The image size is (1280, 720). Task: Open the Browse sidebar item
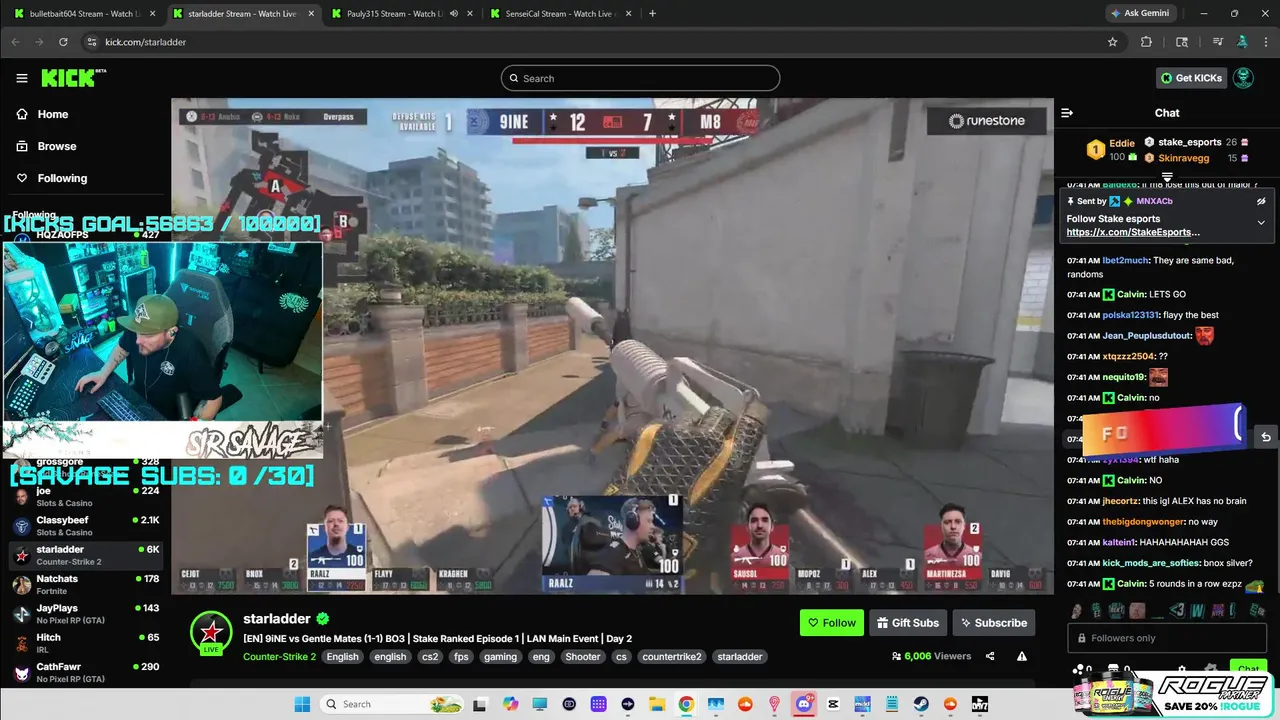56,146
